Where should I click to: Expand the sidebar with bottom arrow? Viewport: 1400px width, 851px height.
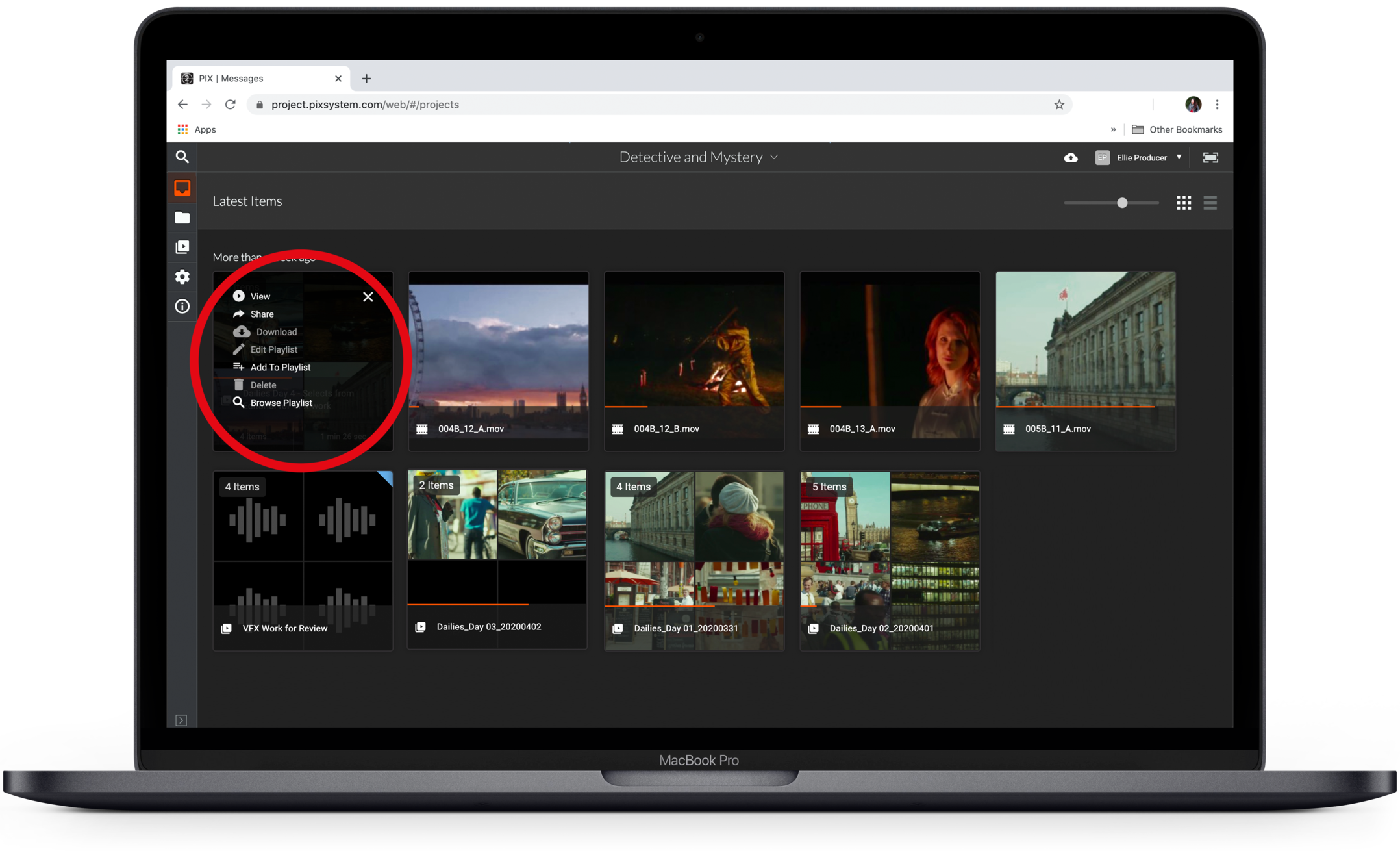[181, 720]
